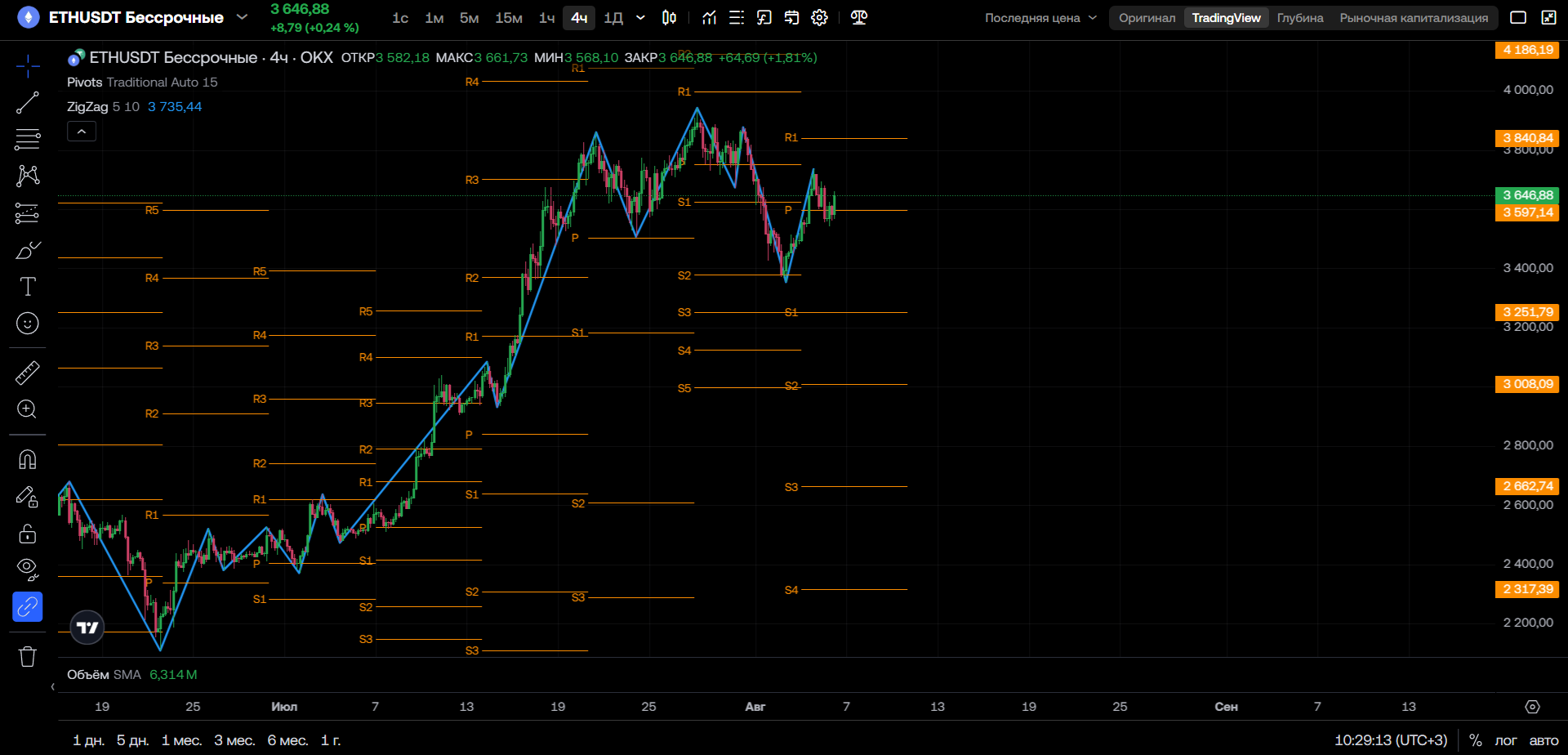
Task: Toggle logarithmic scale 'лог'
Action: pyautogui.click(x=1506, y=740)
